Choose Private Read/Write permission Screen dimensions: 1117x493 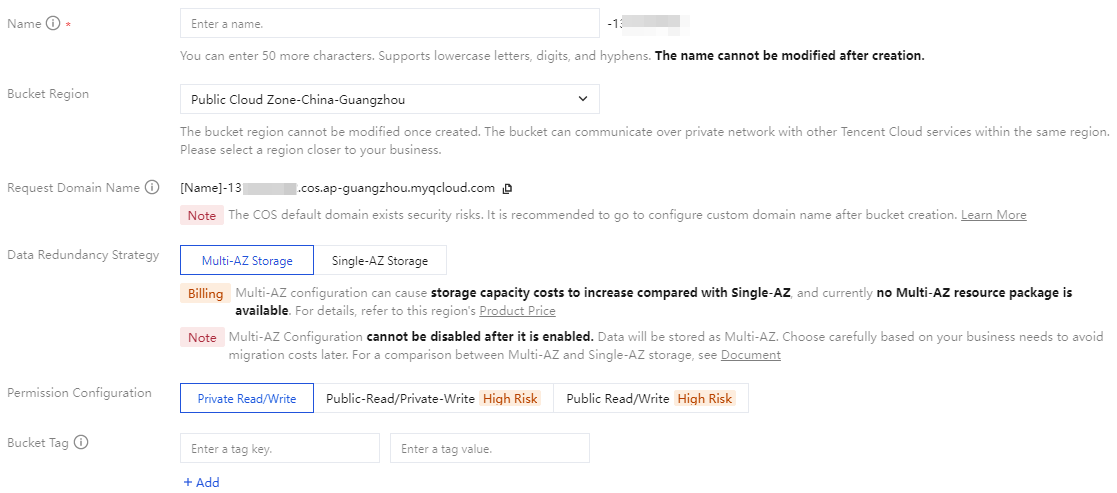tap(247, 399)
